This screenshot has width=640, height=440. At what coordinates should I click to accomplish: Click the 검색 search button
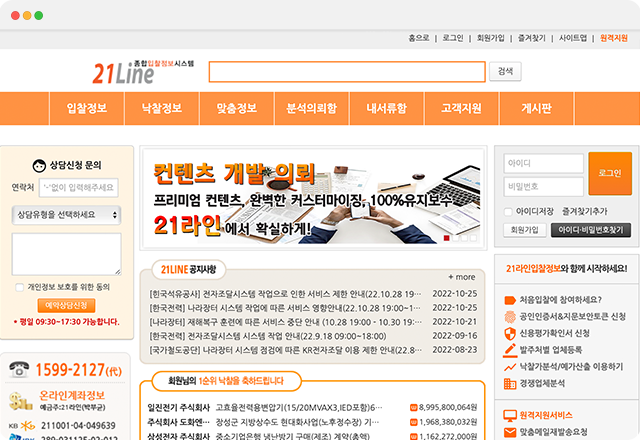tap(505, 71)
